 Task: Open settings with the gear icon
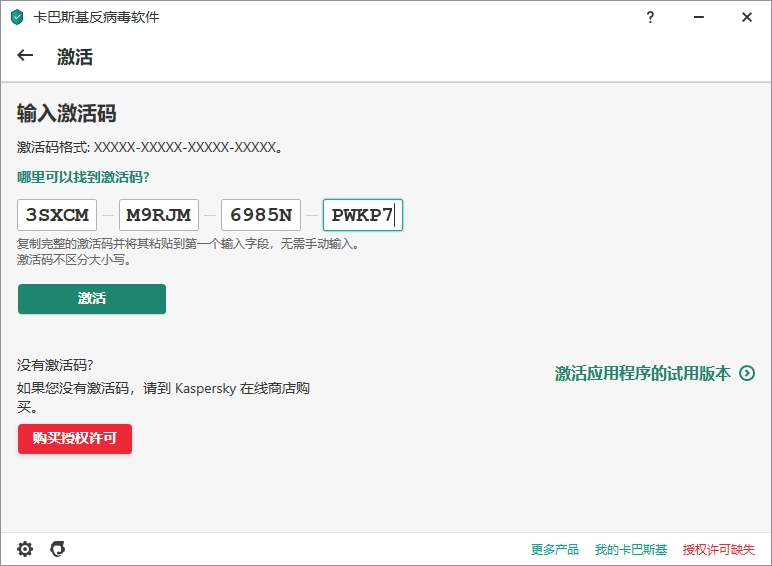point(25,549)
